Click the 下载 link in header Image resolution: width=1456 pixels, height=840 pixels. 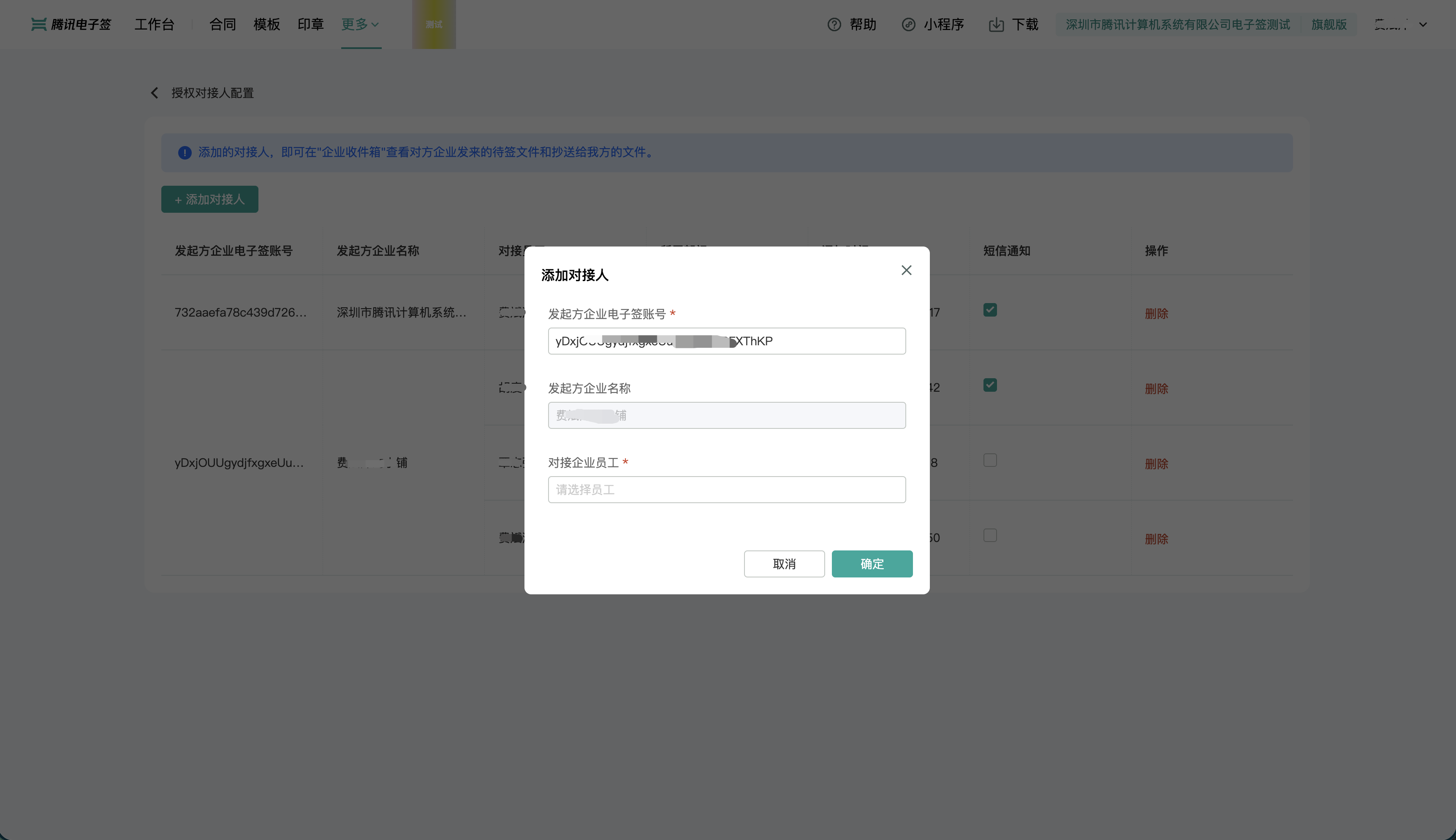click(x=1025, y=24)
